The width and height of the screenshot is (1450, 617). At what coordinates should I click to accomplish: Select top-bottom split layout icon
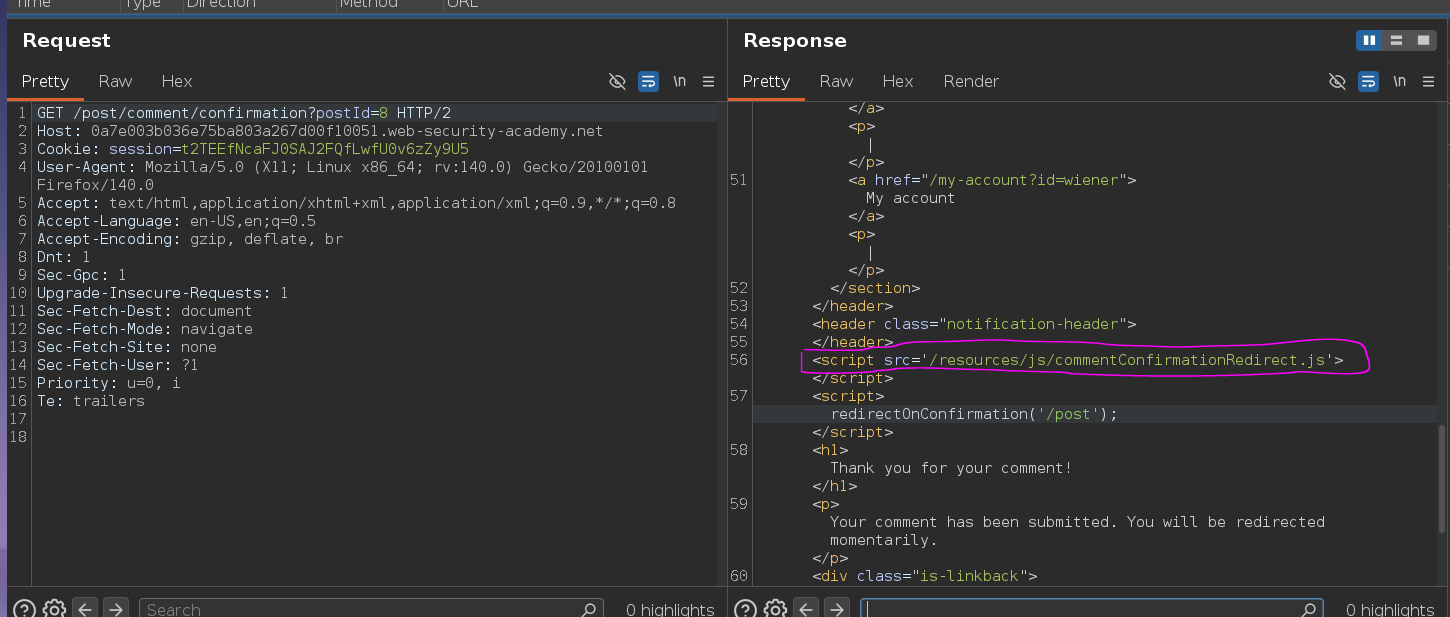1396,40
